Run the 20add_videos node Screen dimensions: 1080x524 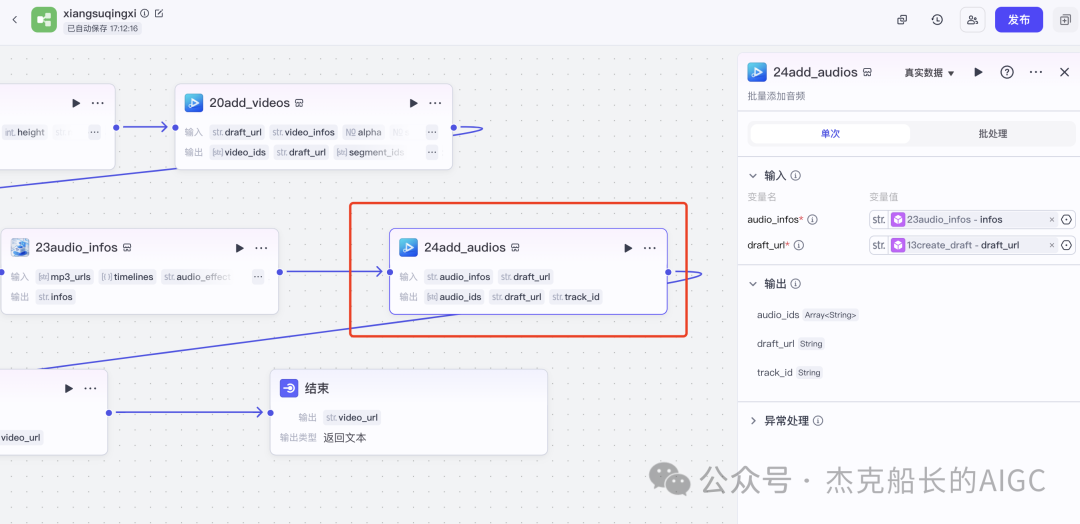pyautogui.click(x=413, y=103)
